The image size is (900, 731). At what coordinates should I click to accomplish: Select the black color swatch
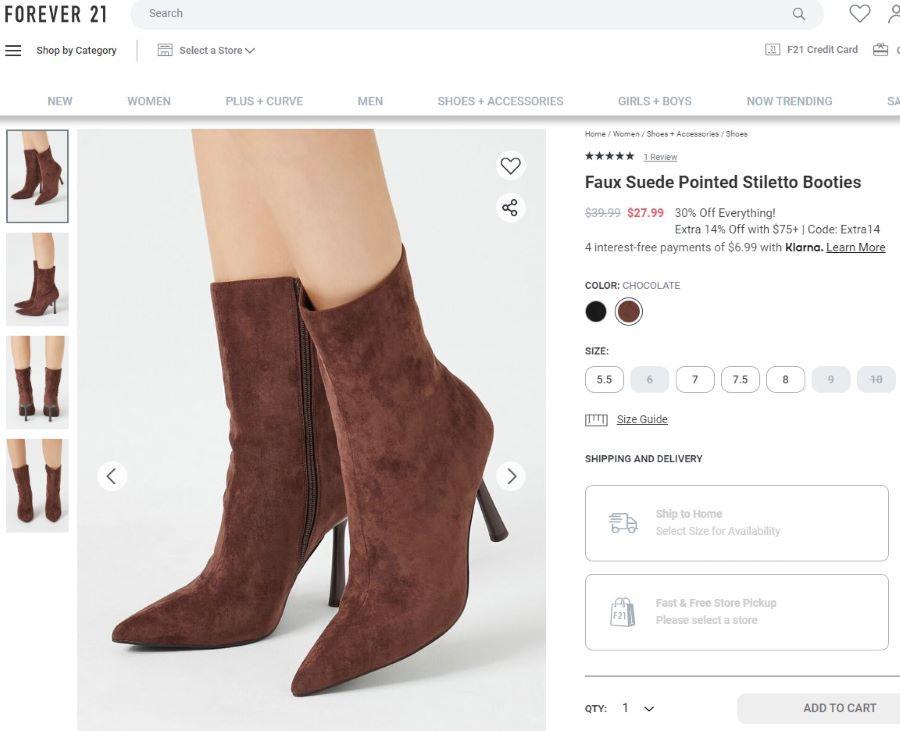point(596,311)
